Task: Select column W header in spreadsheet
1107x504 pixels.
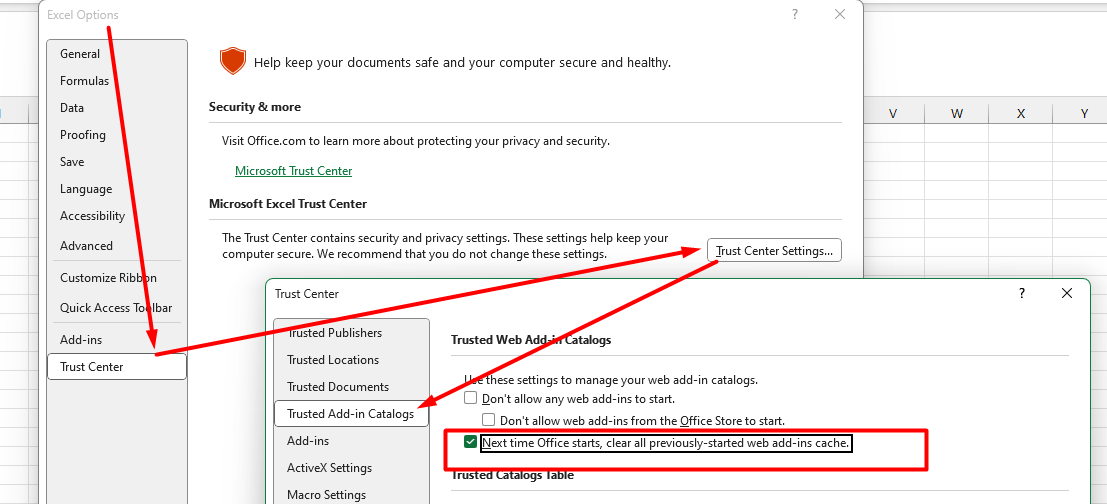Action: point(957,114)
